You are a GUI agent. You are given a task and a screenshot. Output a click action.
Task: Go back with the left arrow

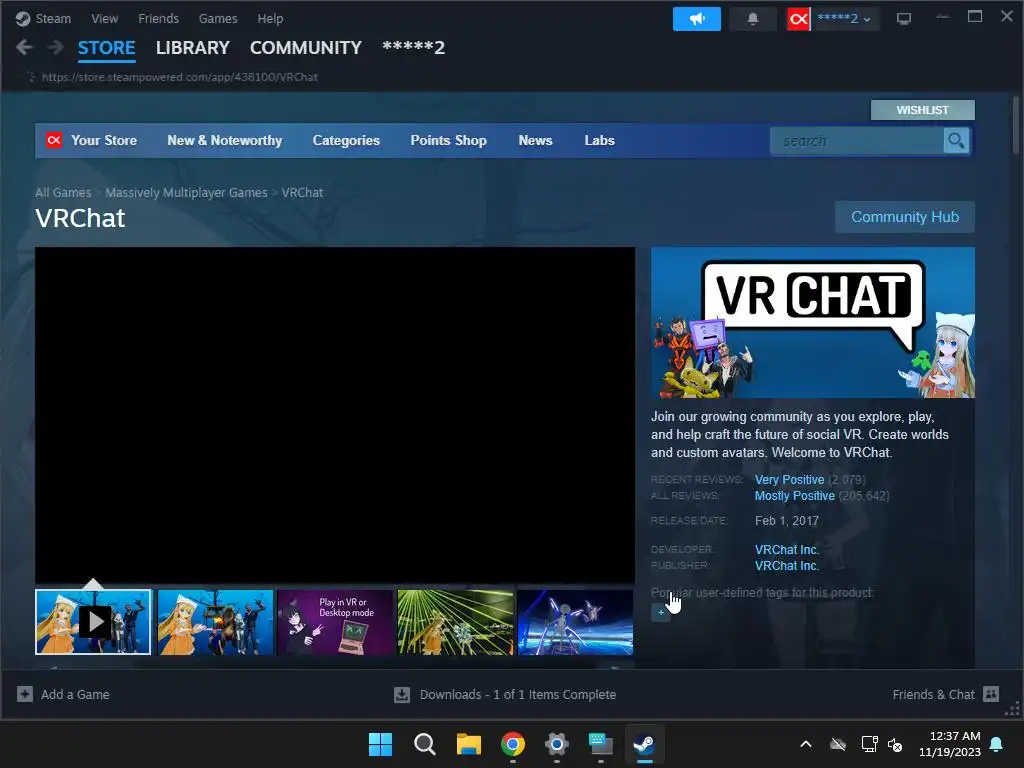25,47
